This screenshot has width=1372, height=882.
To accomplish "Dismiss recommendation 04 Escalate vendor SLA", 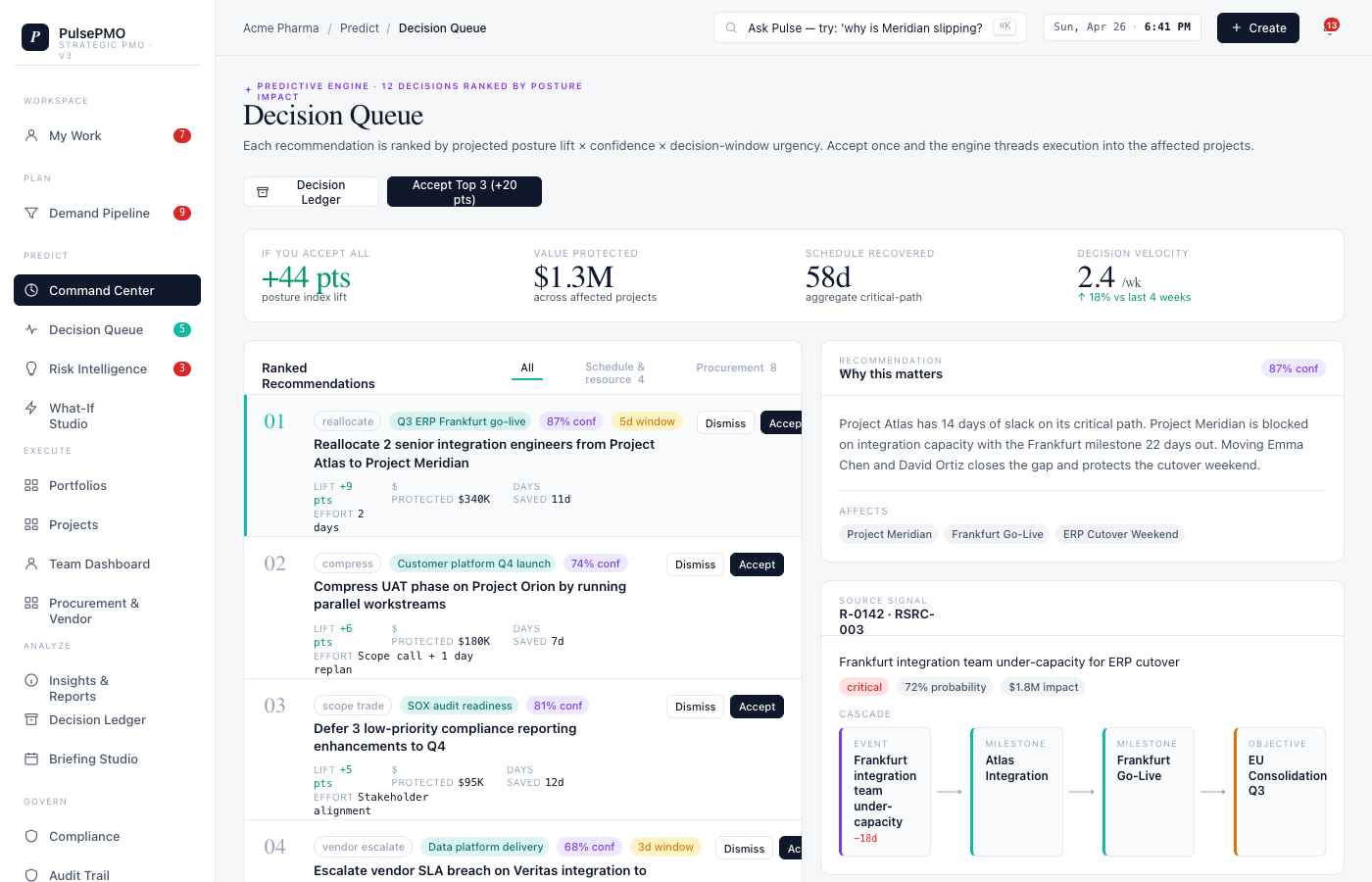I will click(x=744, y=849).
